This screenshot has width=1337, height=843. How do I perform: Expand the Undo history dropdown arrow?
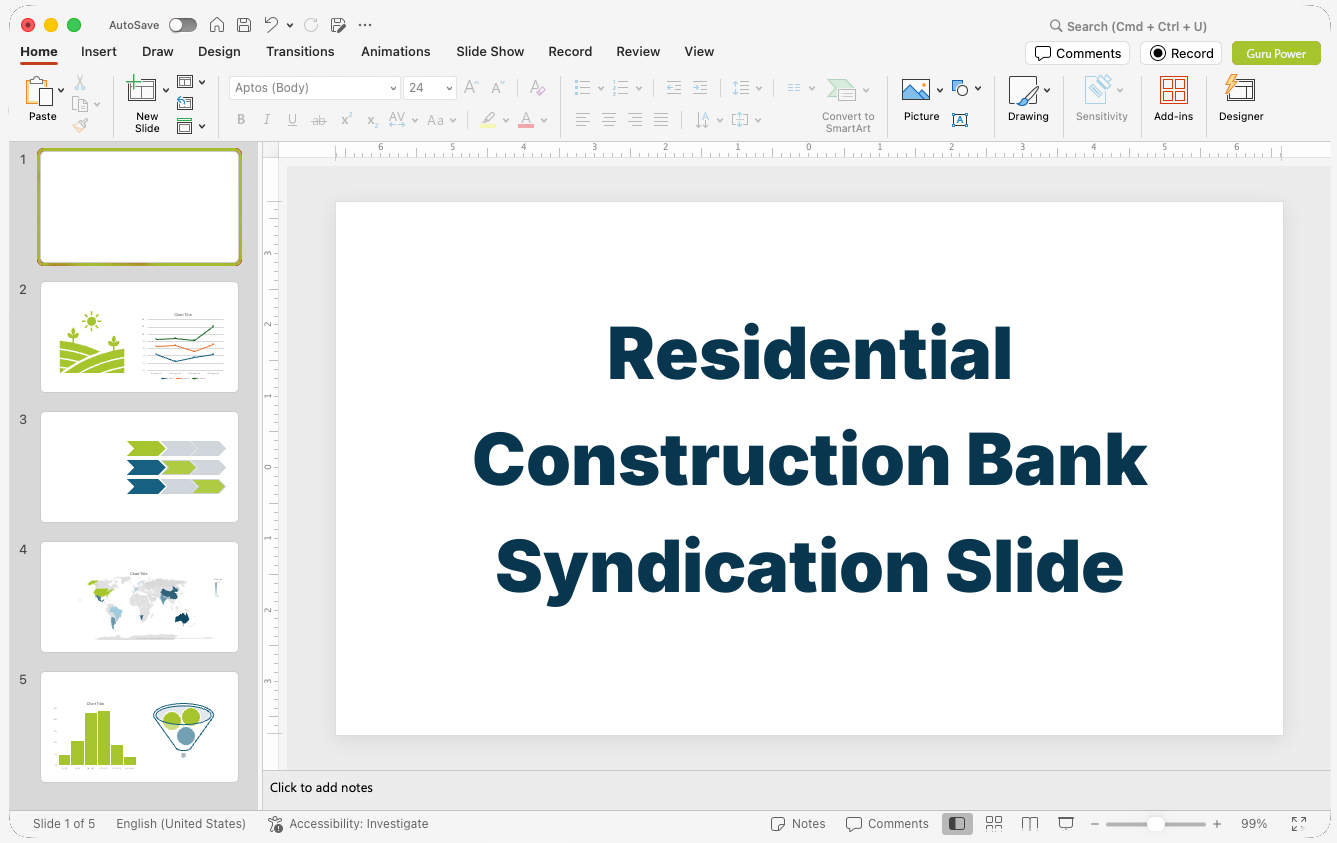pyautogui.click(x=290, y=25)
